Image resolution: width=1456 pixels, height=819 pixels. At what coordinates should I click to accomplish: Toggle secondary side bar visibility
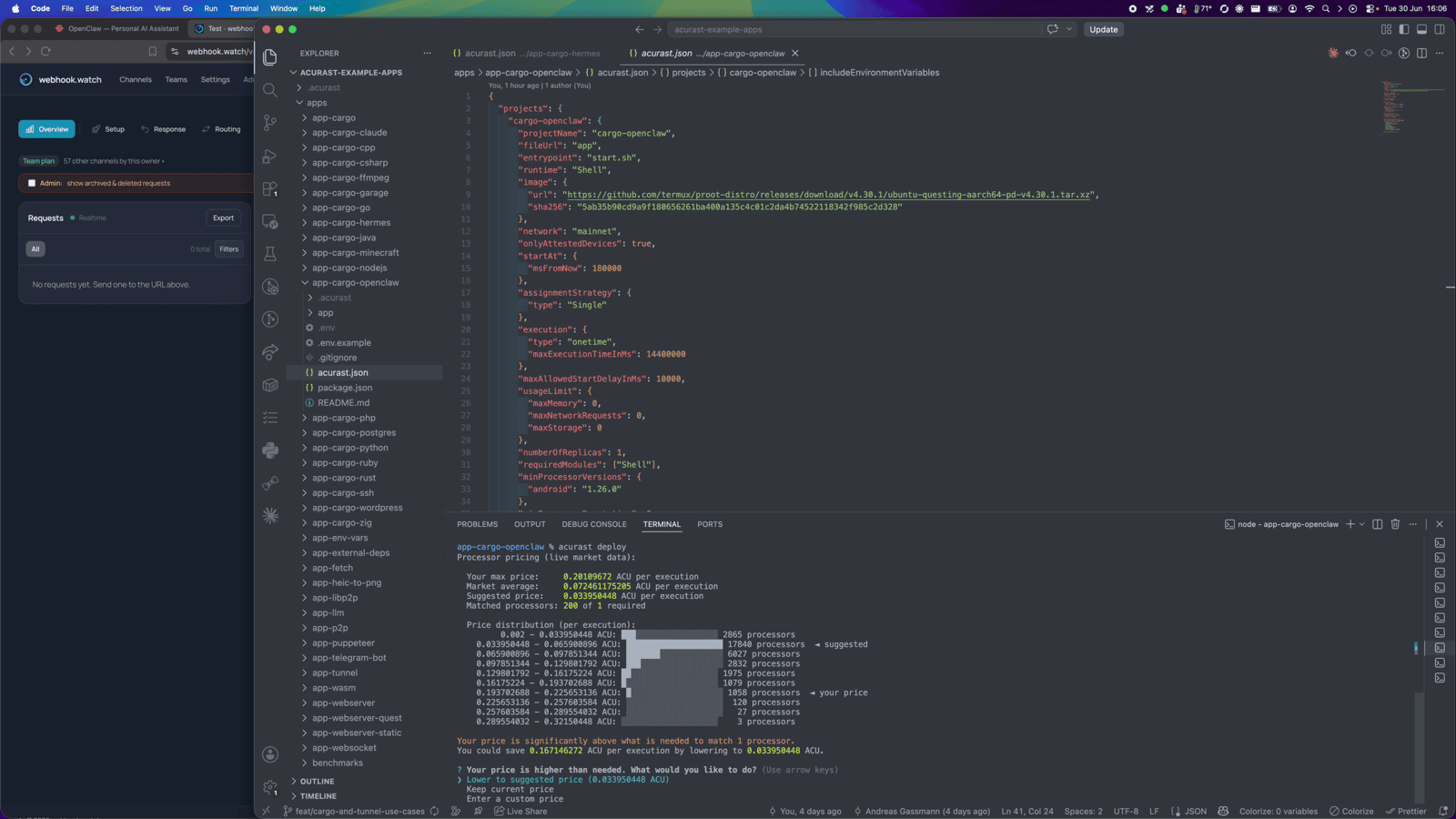click(1440, 29)
